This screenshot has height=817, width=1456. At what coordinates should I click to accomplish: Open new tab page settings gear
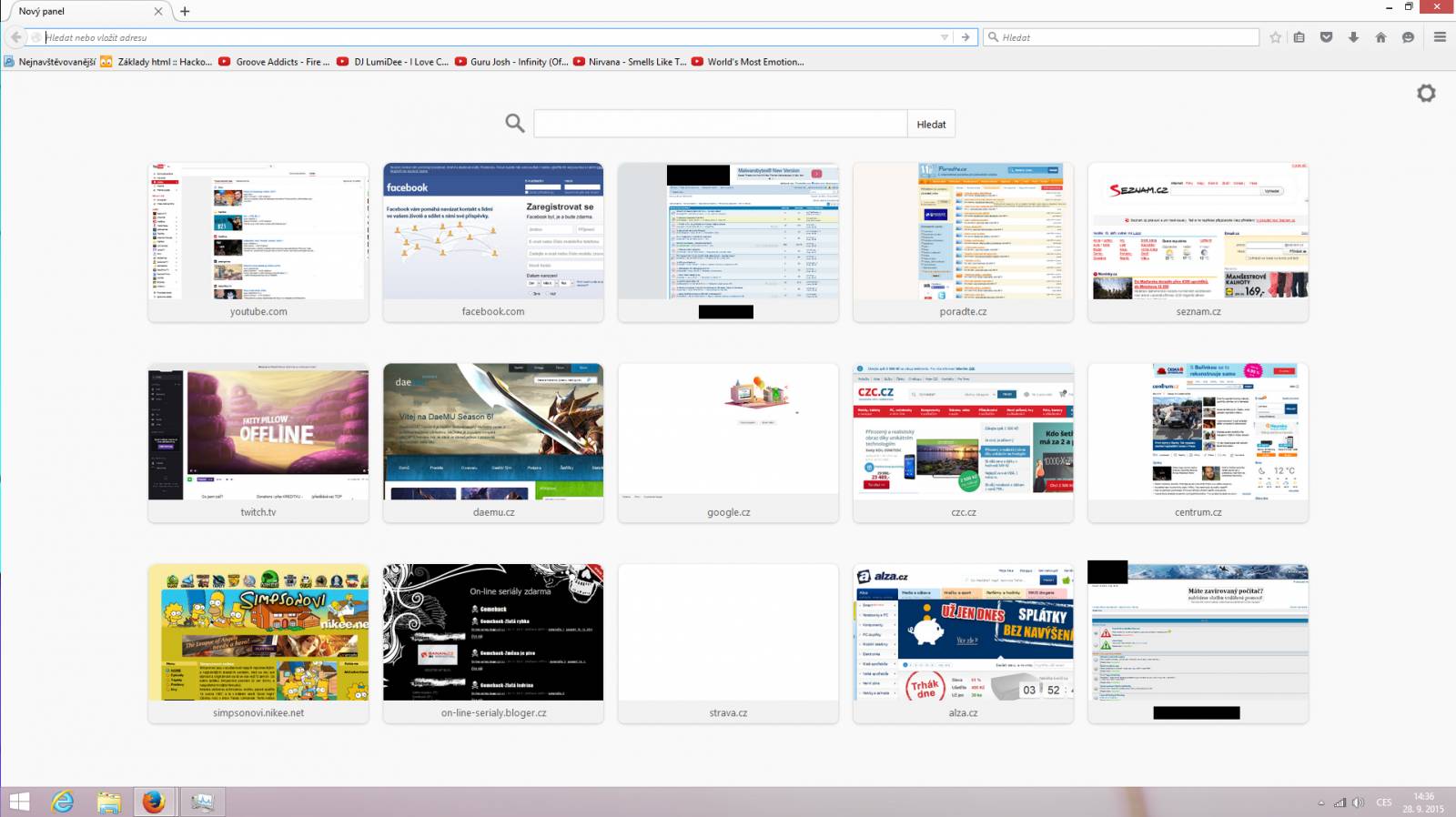pos(1426,93)
